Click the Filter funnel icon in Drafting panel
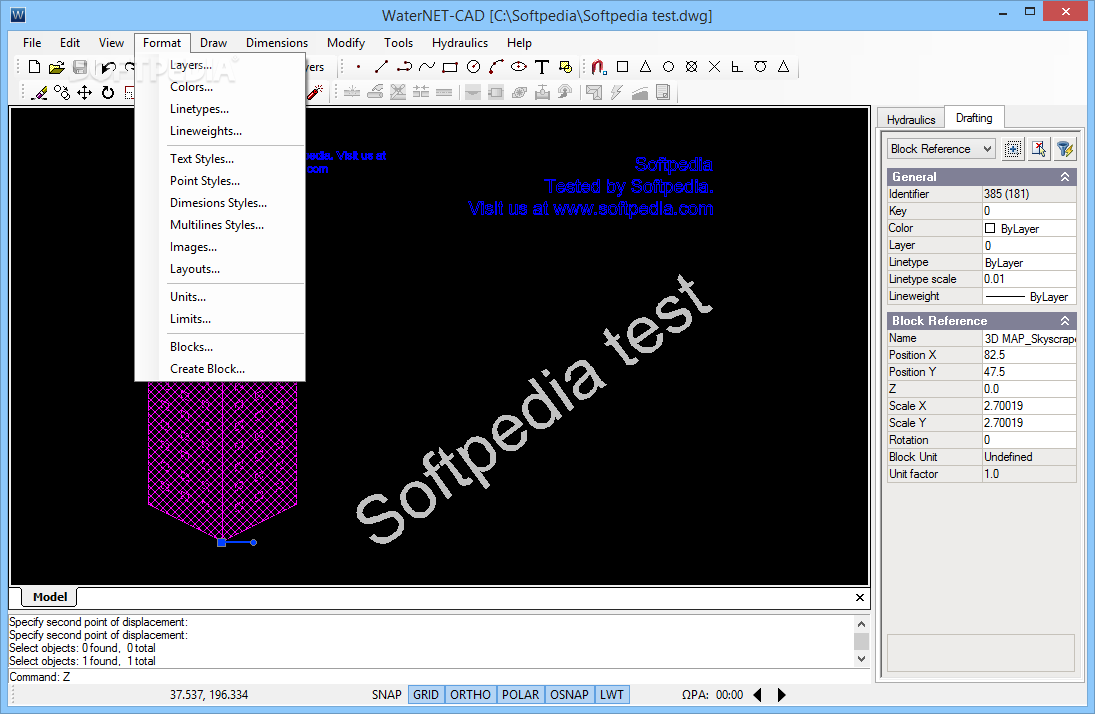Screen dimensions: 1095x714 (1064, 149)
